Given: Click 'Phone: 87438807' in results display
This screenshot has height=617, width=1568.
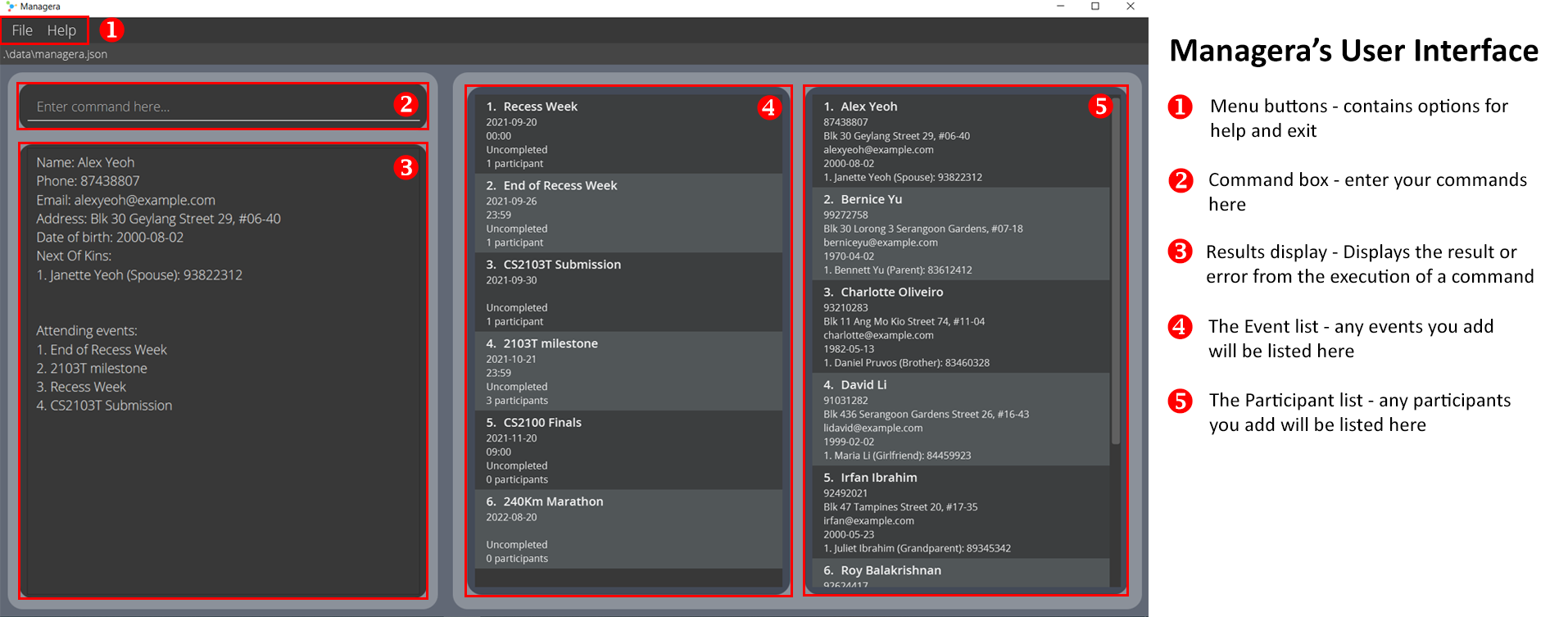Looking at the screenshot, I should [x=88, y=181].
